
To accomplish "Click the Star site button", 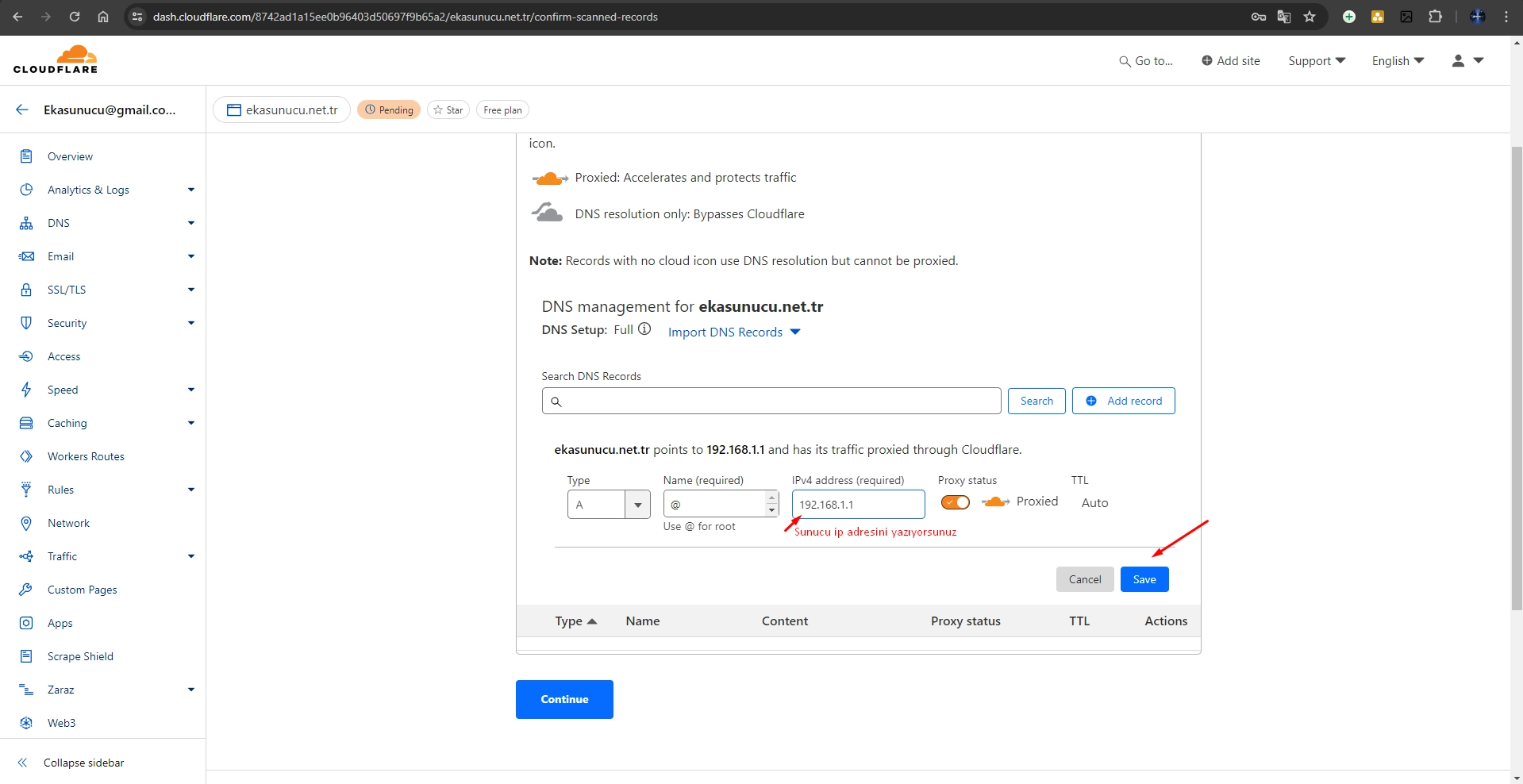I will click(x=448, y=110).
